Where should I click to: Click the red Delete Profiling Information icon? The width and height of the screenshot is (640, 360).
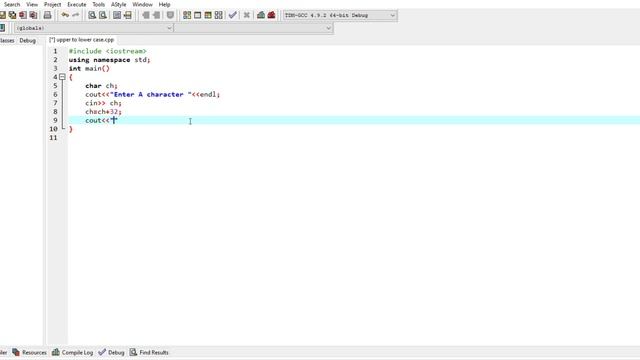point(271,15)
